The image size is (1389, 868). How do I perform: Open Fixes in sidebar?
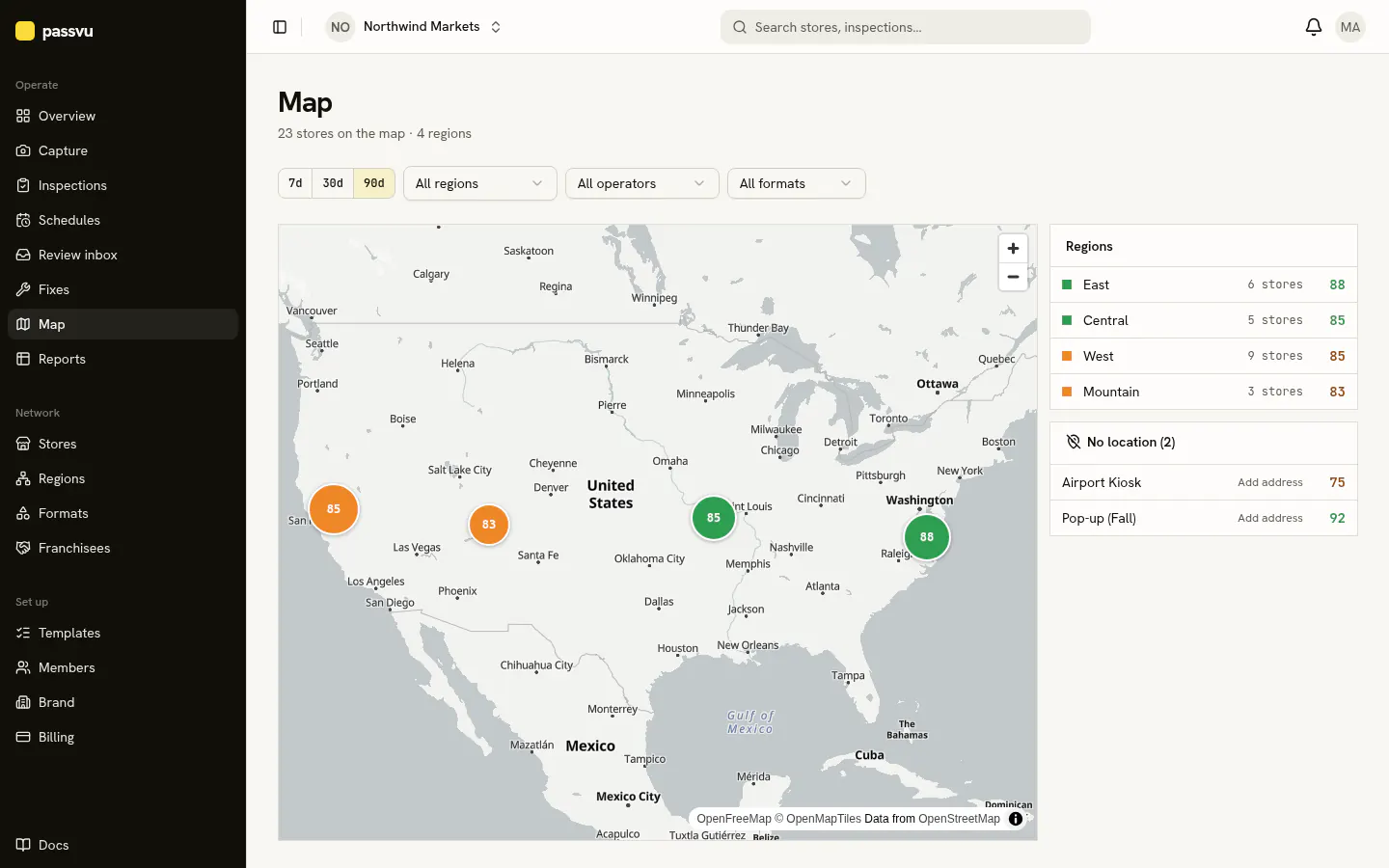pyautogui.click(x=123, y=289)
